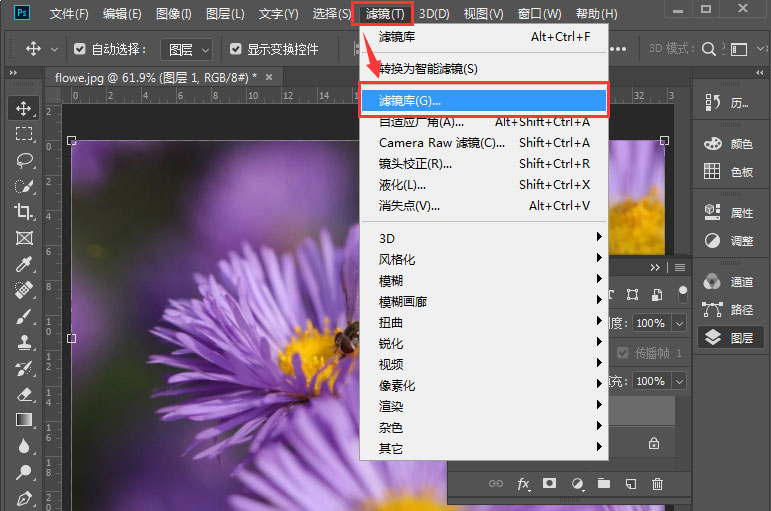Viewport: 771px width, 511px height.
Task: Choose 滤镜库(G)... menu item
Action: pyautogui.click(x=484, y=100)
